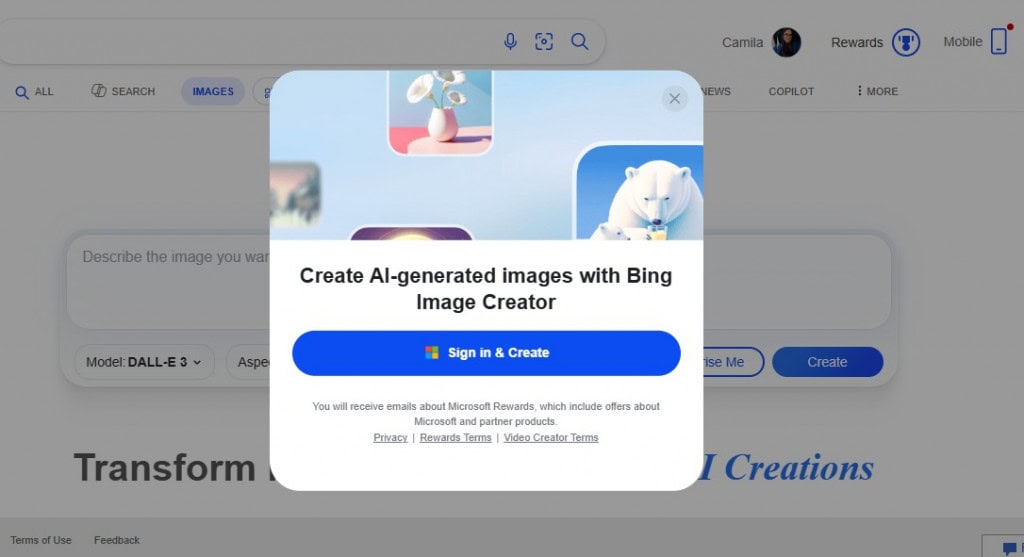1024x557 pixels.
Task: Open the Privacy link
Action: 390,438
